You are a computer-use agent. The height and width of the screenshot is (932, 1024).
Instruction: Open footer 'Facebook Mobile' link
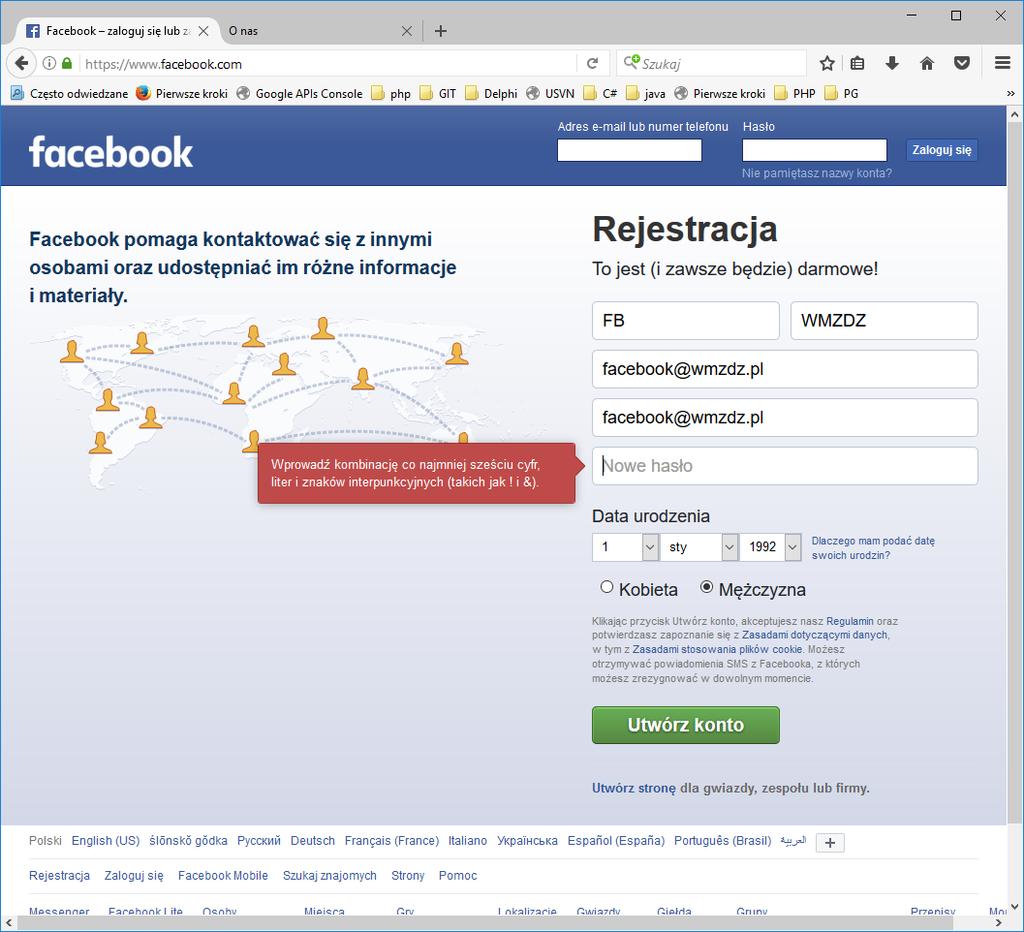(223, 876)
